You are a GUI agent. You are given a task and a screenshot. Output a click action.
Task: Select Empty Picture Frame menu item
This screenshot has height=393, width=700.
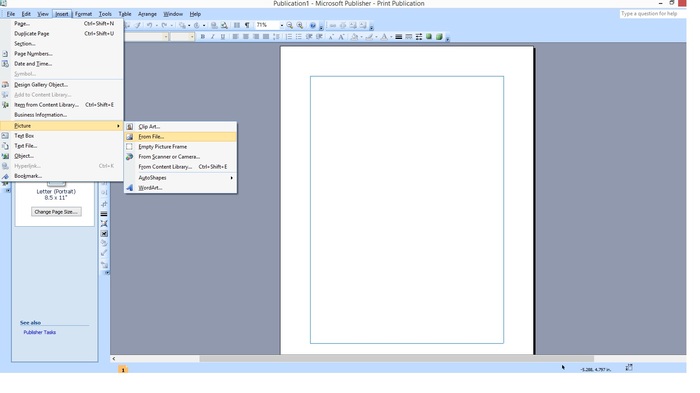tap(180, 146)
